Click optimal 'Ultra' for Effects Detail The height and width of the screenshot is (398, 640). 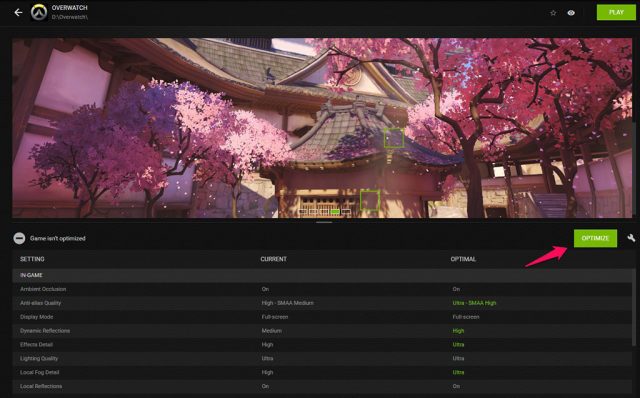458,345
